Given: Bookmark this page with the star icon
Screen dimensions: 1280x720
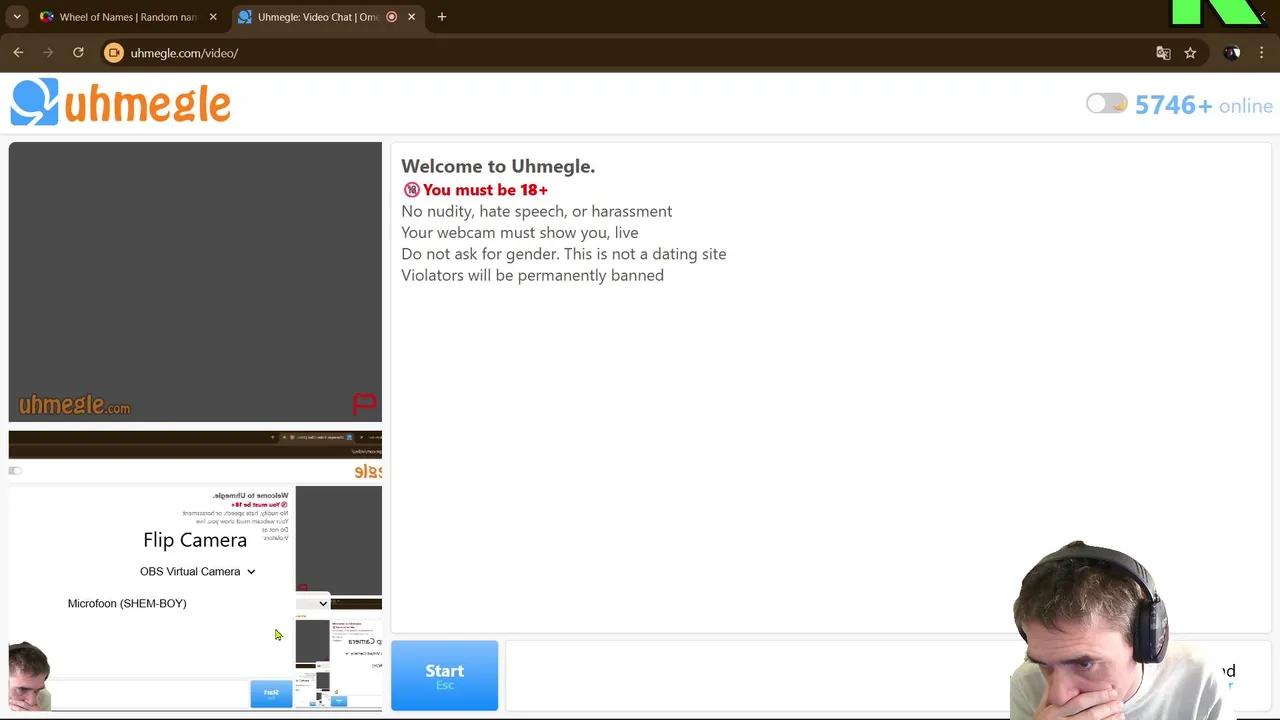Looking at the screenshot, I should click(x=1190, y=53).
